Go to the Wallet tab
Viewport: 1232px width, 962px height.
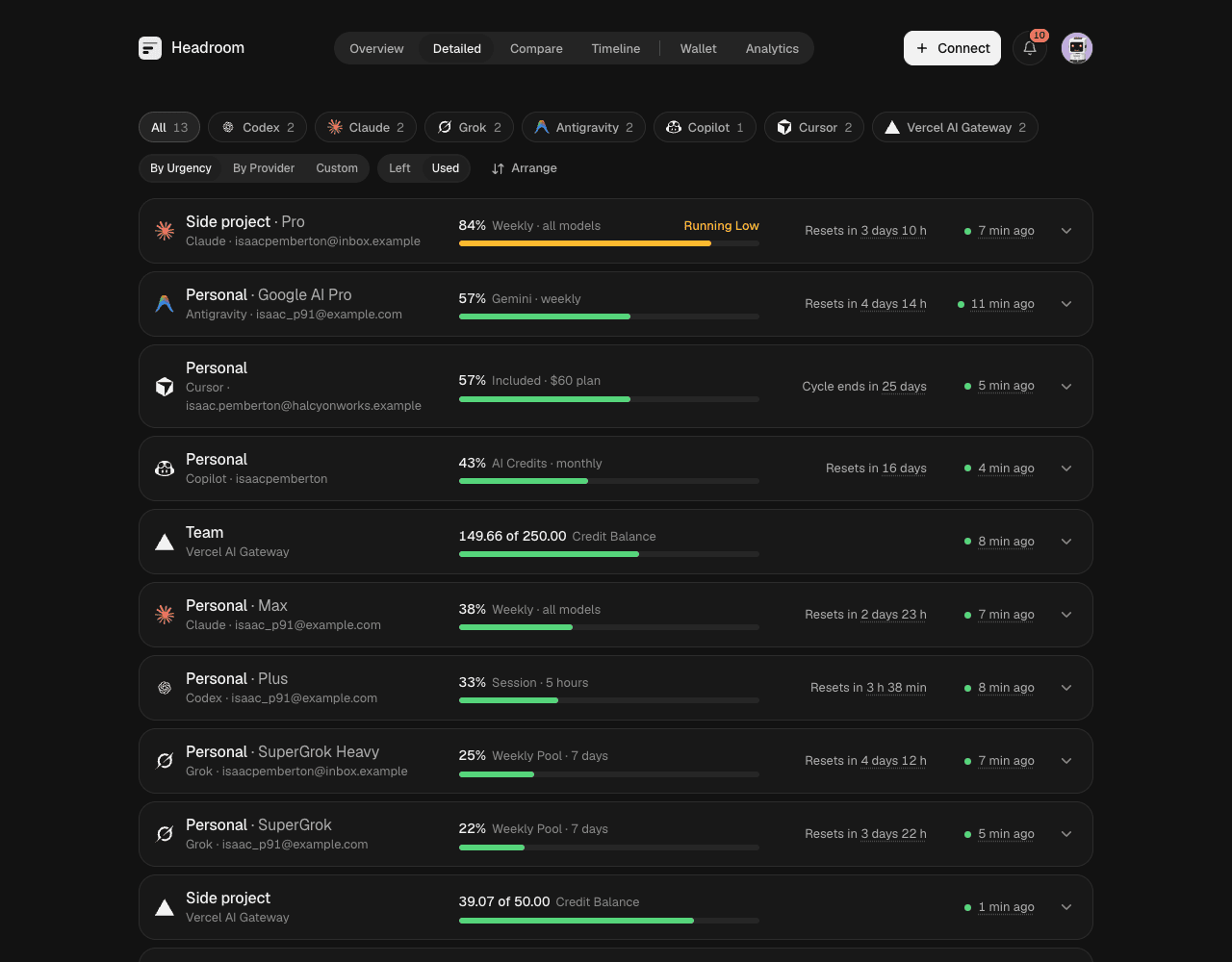point(699,48)
